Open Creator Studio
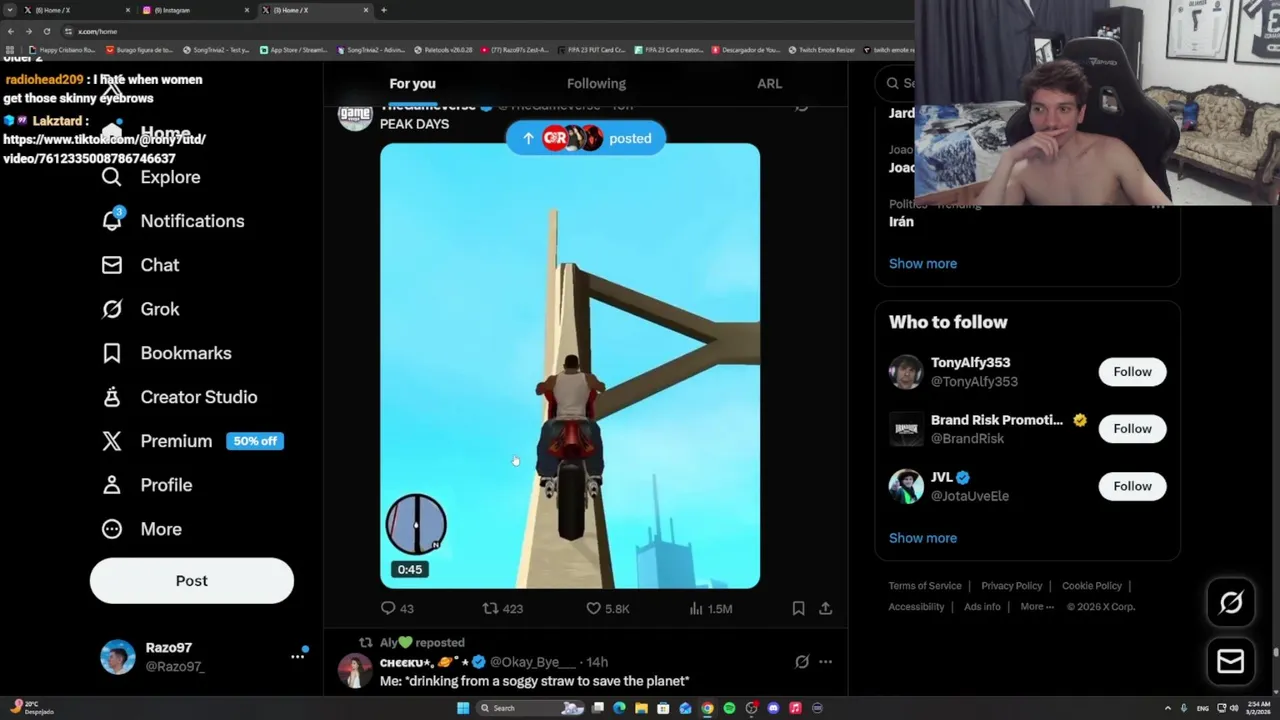1280x720 pixels. pos(179,397)
